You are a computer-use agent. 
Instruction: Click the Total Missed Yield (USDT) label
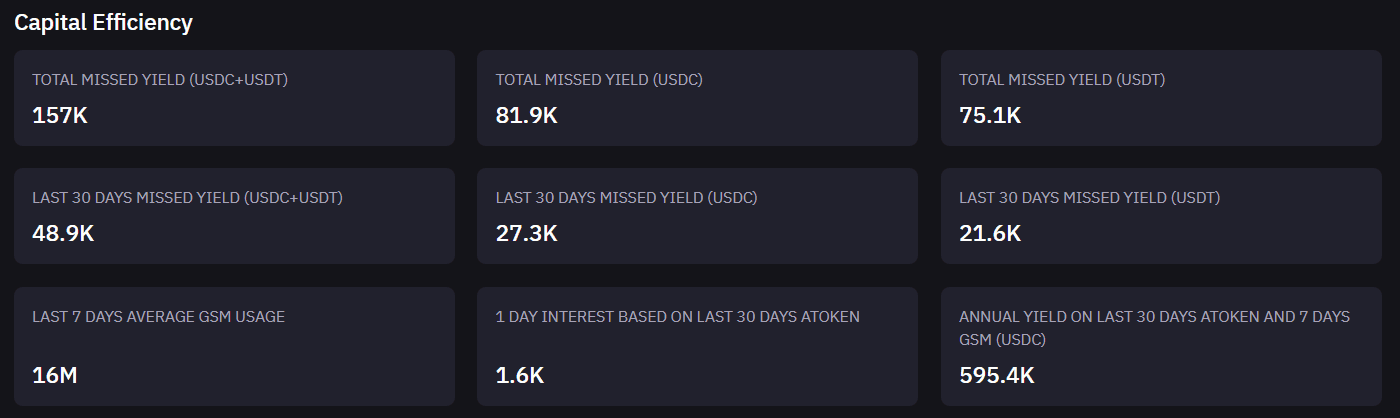click(x=1062, y=79)
